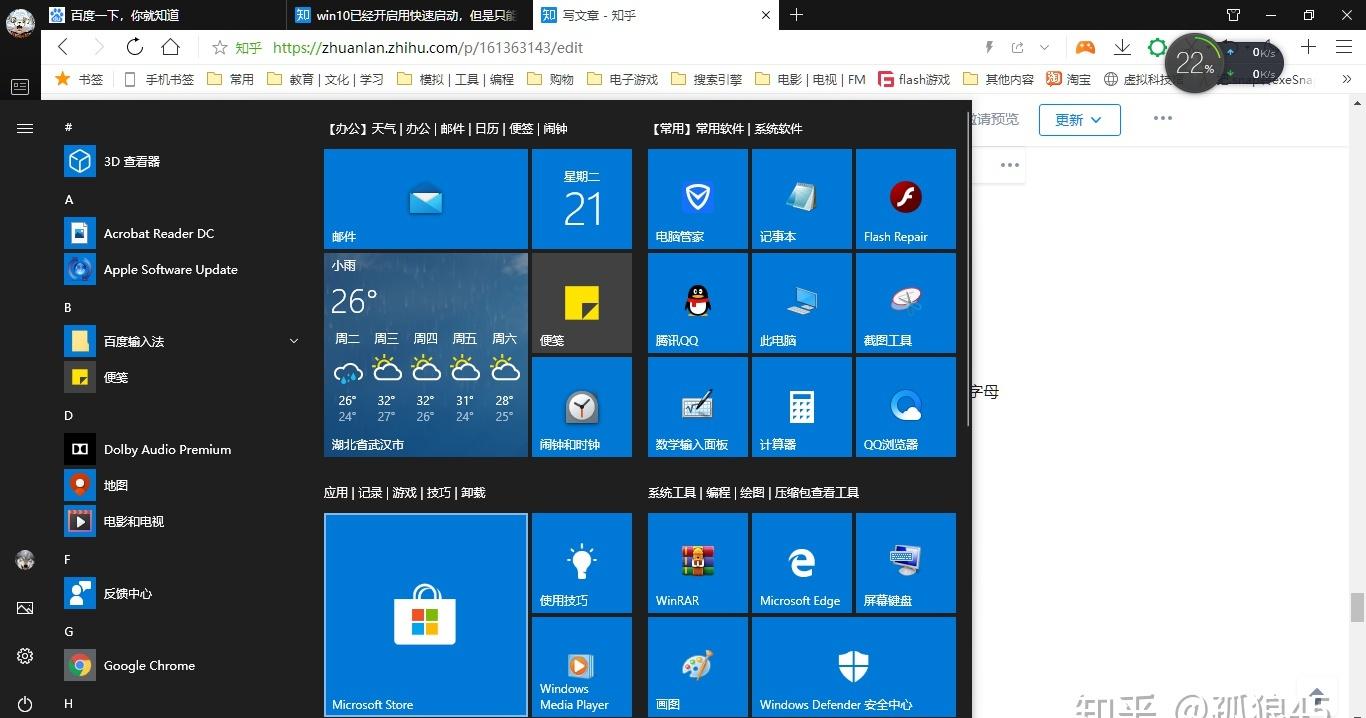Open the 此电脑 tile

802,303
